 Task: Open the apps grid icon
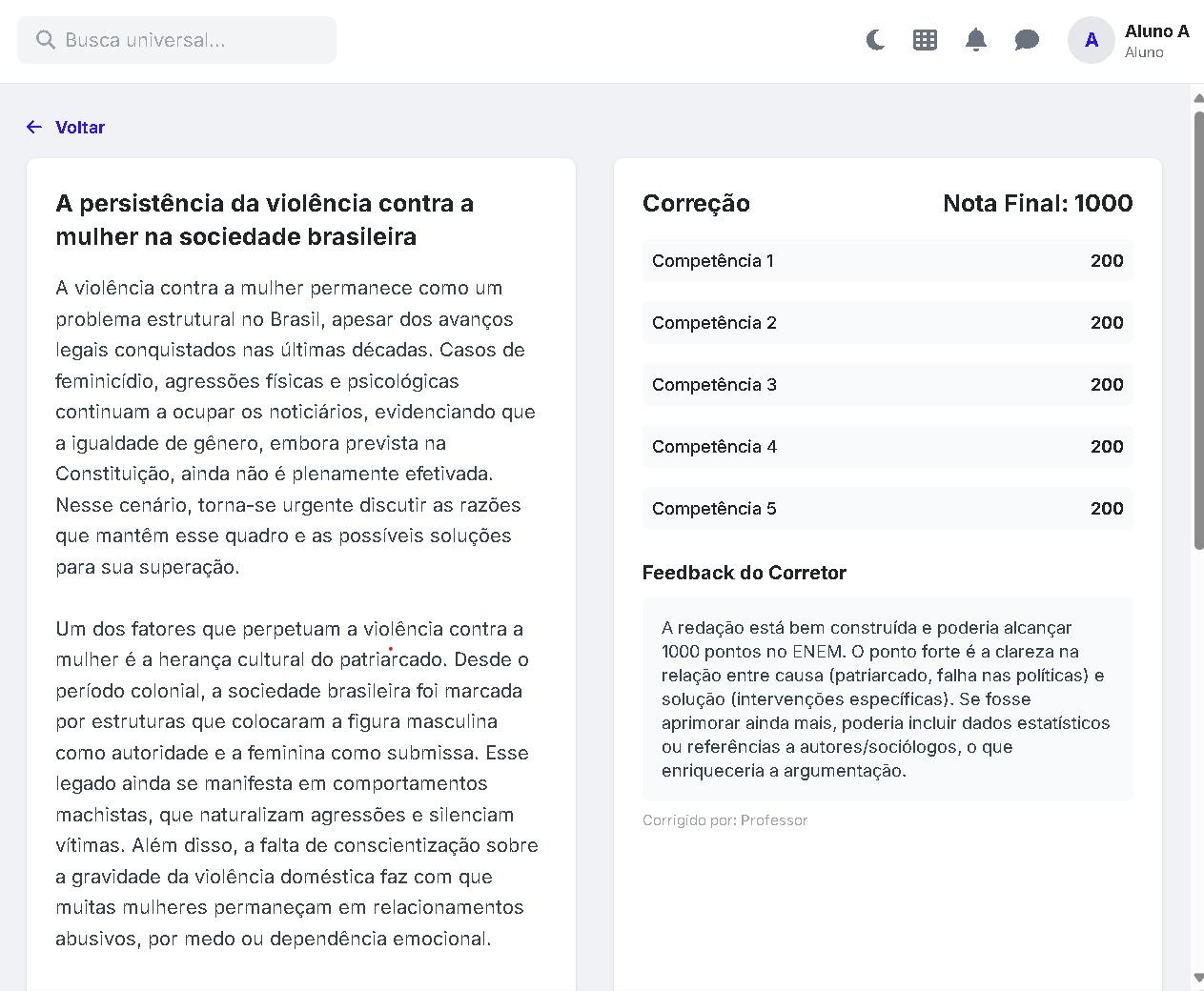point(925,40)
